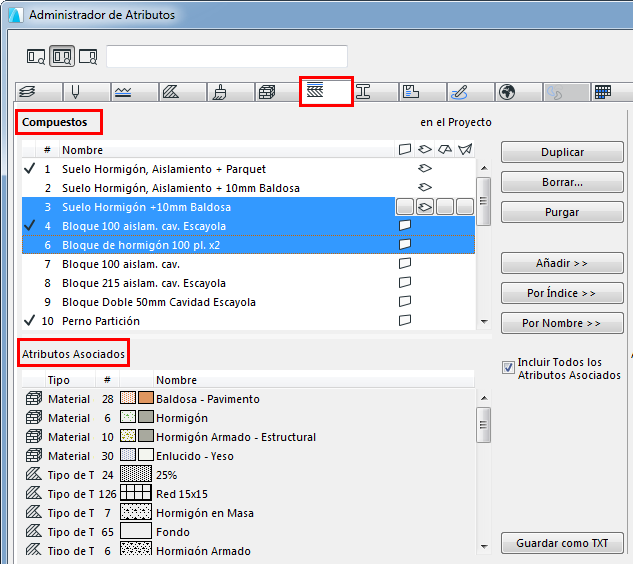Select Bloque 100 aislam. cav. Escayola row
This screenshot has width=633, height=564.
point(248,226)
